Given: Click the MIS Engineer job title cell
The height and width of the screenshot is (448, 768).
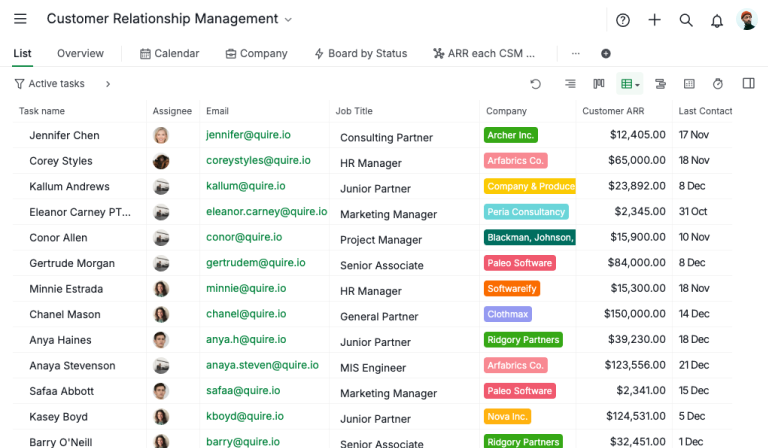Looking at the screenshot, I should point(373,368).
